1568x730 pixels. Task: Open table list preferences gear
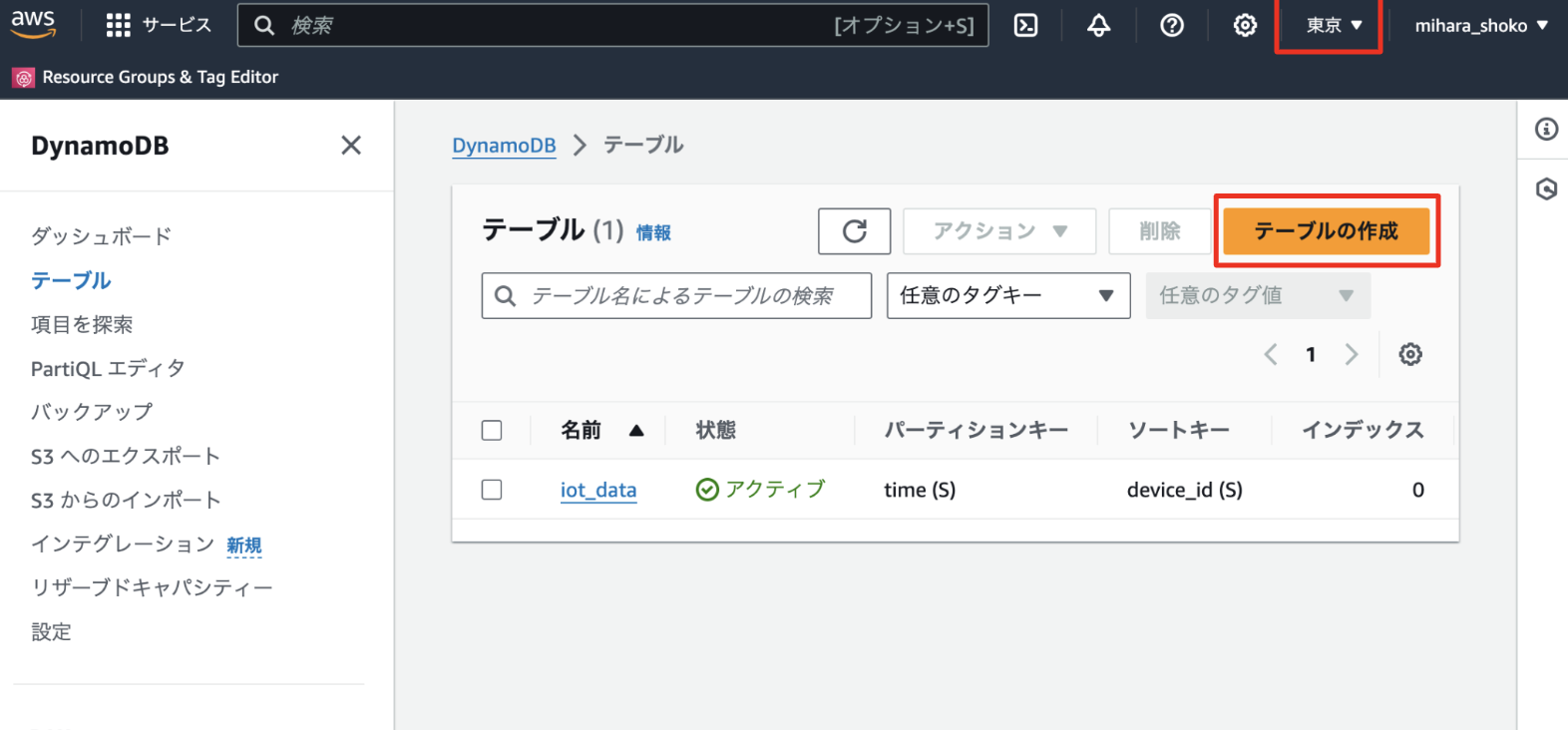[x=1409, y=354]
